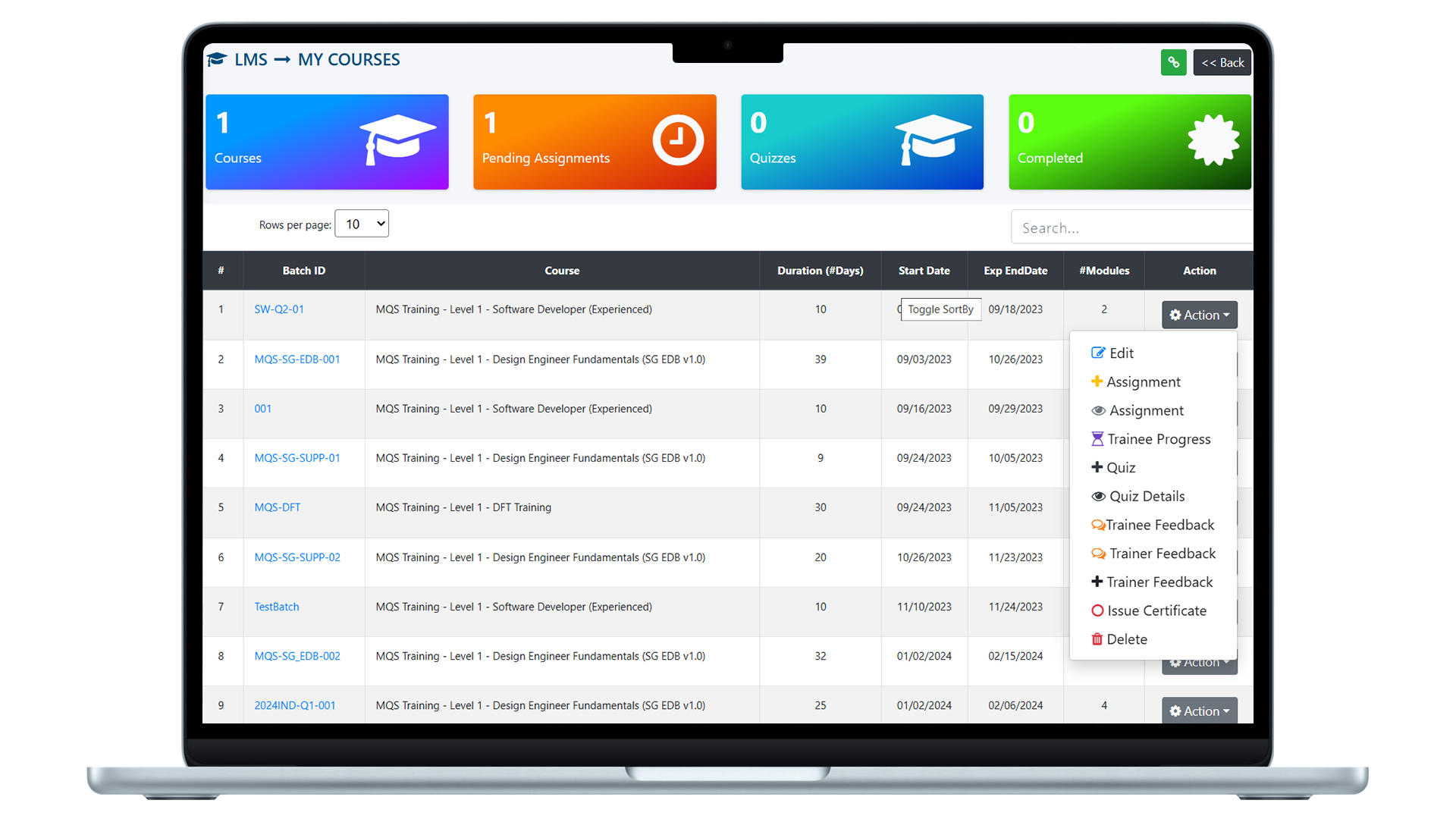Expand the Action dropdown for row 1

point(1199,315)
